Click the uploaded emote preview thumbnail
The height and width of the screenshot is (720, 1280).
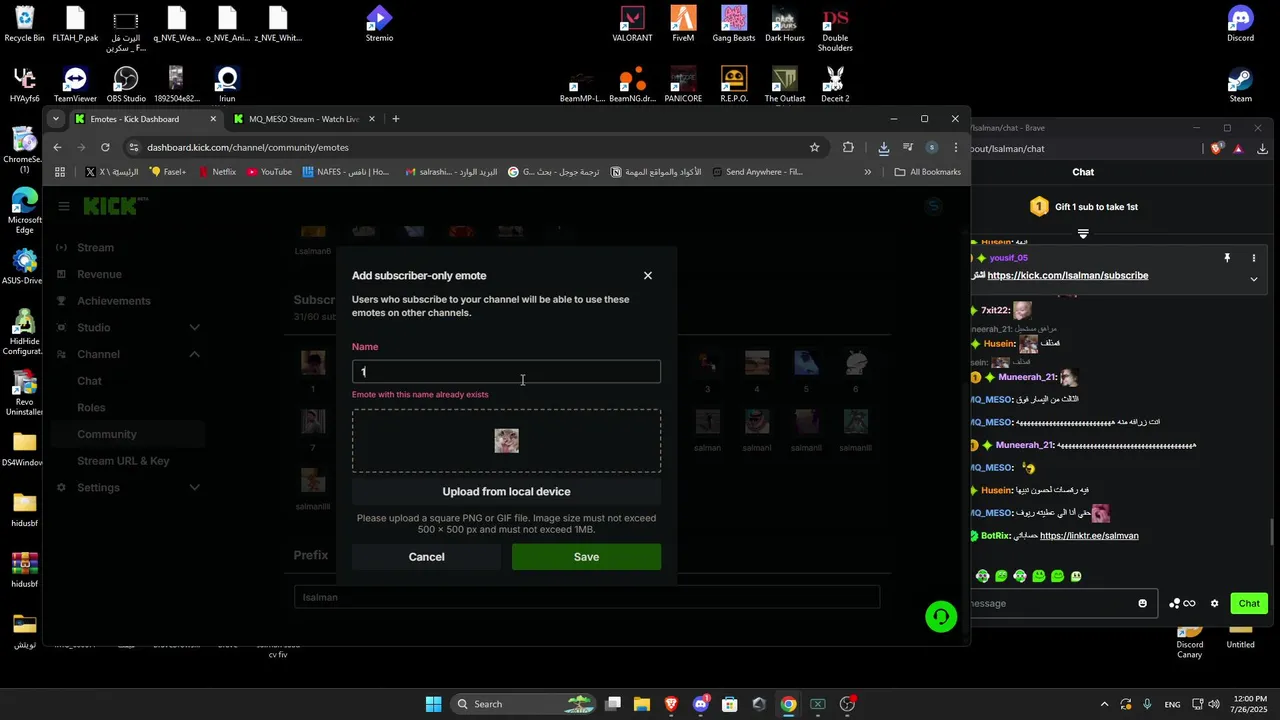click(x=507, y=441)
